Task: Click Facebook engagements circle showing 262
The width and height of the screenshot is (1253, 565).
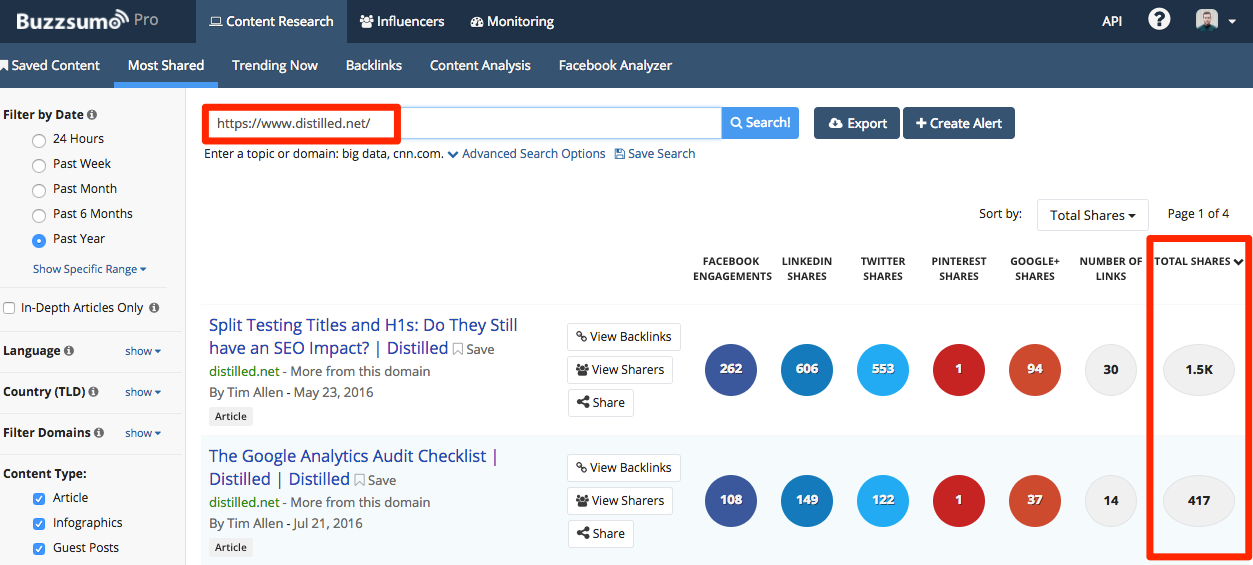Action: [x=731, y=369]
